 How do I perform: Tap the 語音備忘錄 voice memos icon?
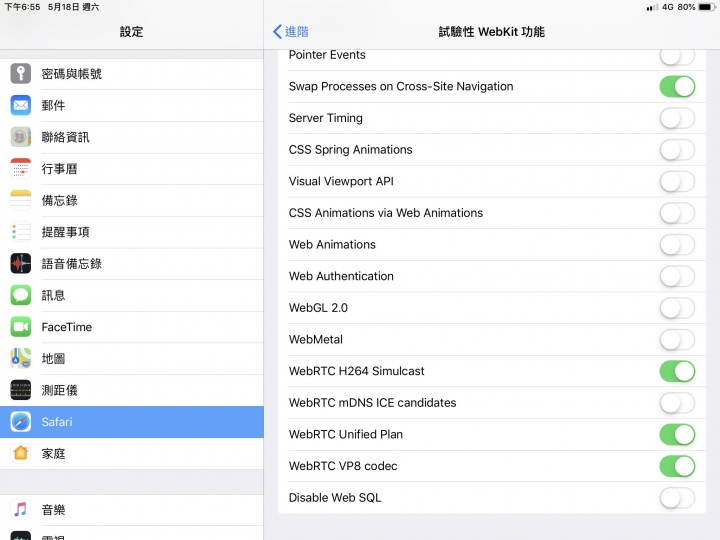pos(21,264)
